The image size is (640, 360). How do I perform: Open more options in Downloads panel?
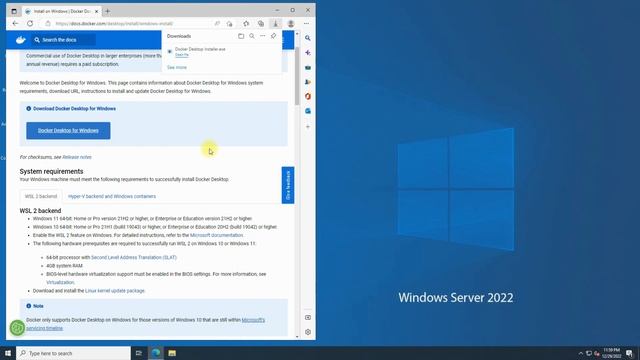click(x=262, y=36)
